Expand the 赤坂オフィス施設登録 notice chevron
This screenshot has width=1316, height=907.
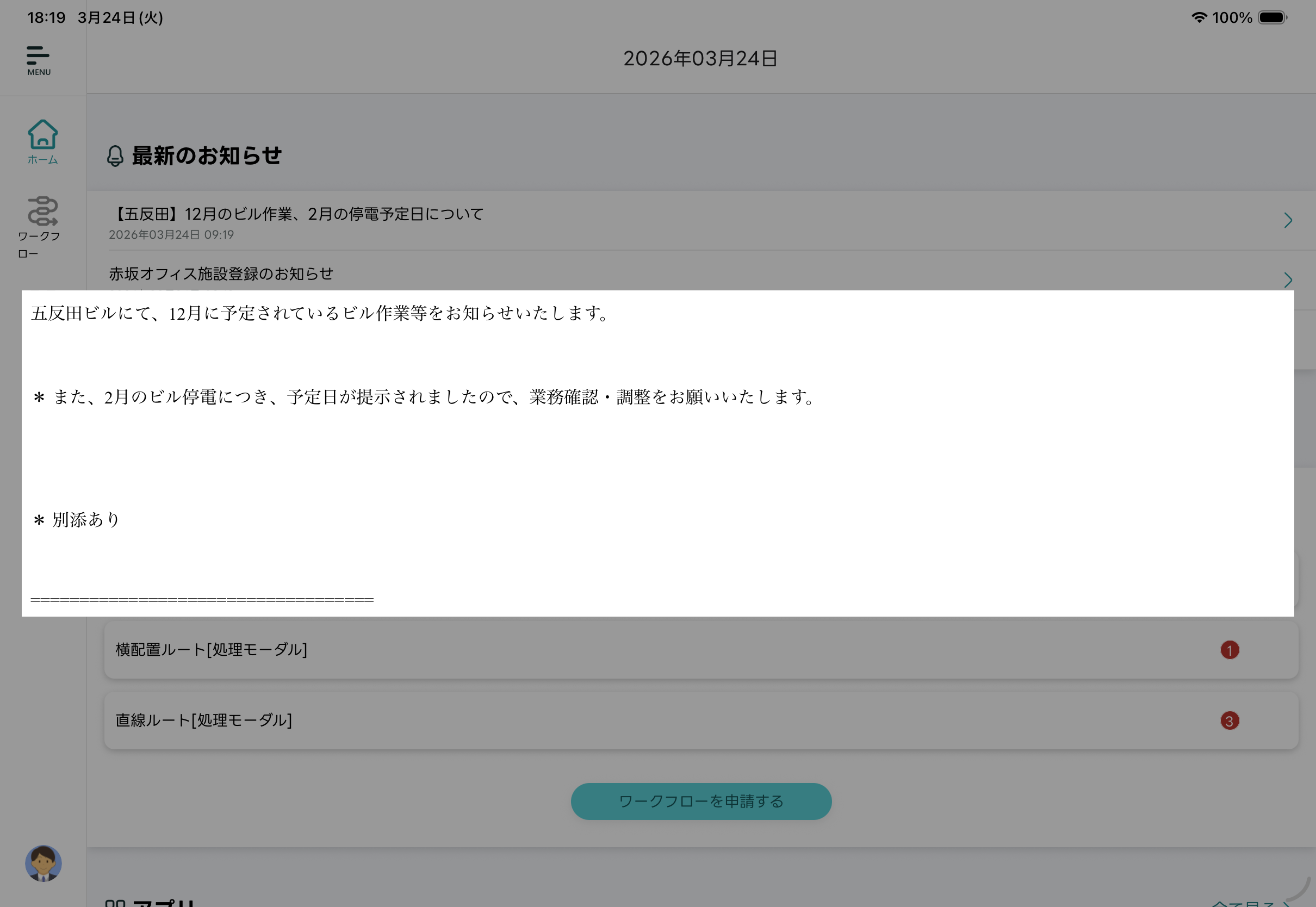click(x=1288, y=280)
